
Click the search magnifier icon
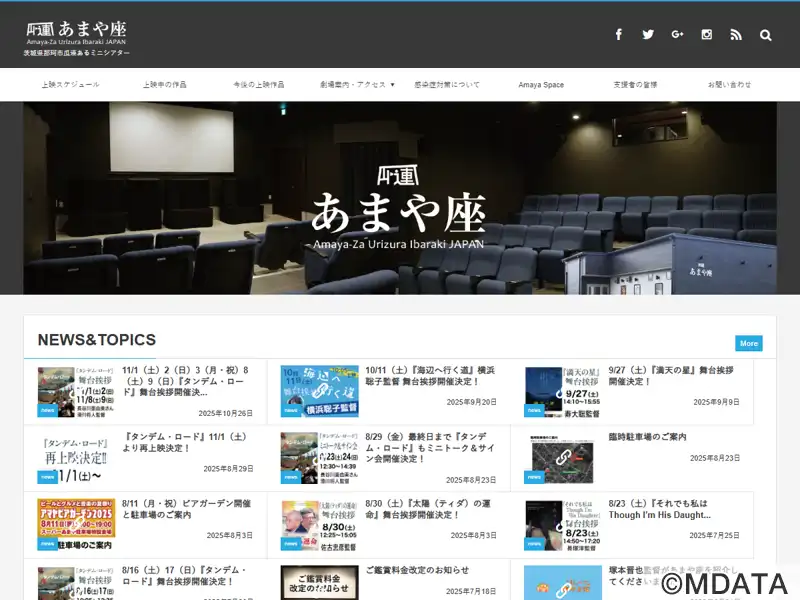765,35
